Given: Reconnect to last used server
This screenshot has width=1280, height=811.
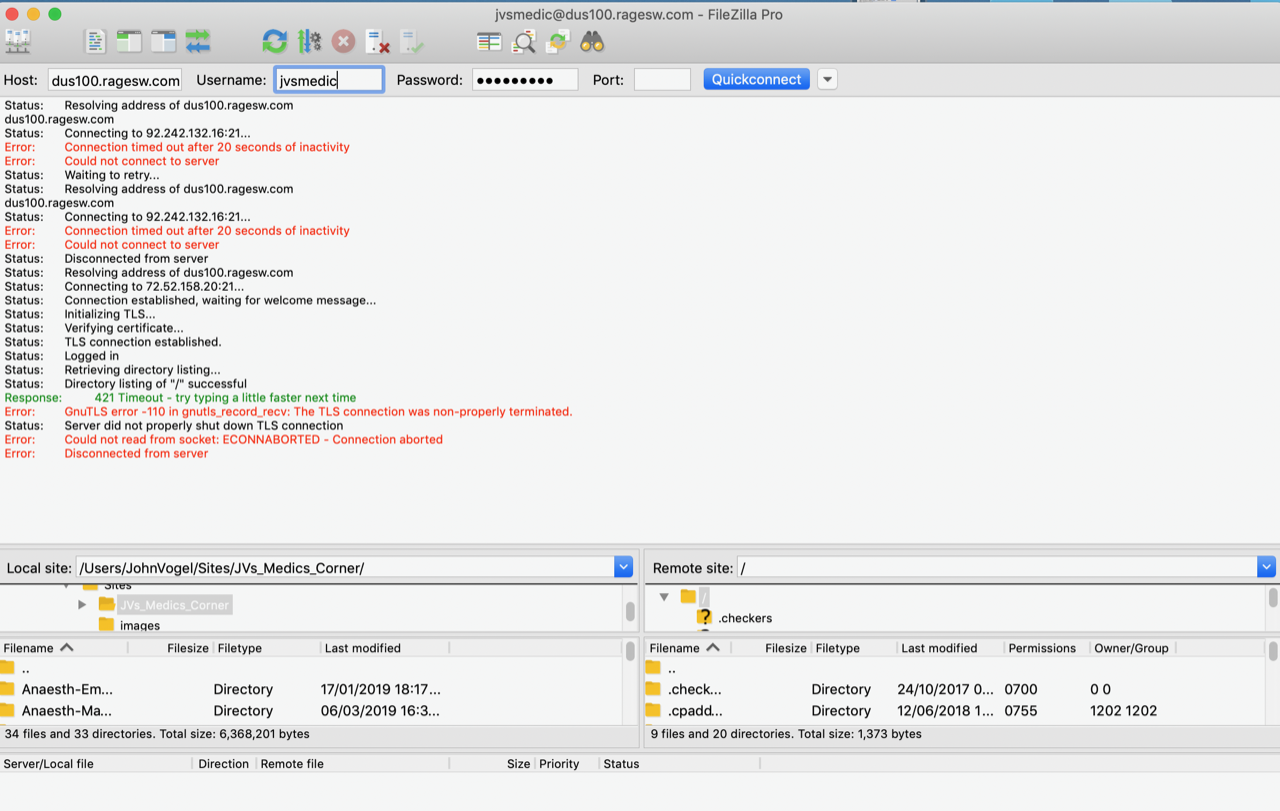Looking at the screenshot, I should click(x=412, y=41).
